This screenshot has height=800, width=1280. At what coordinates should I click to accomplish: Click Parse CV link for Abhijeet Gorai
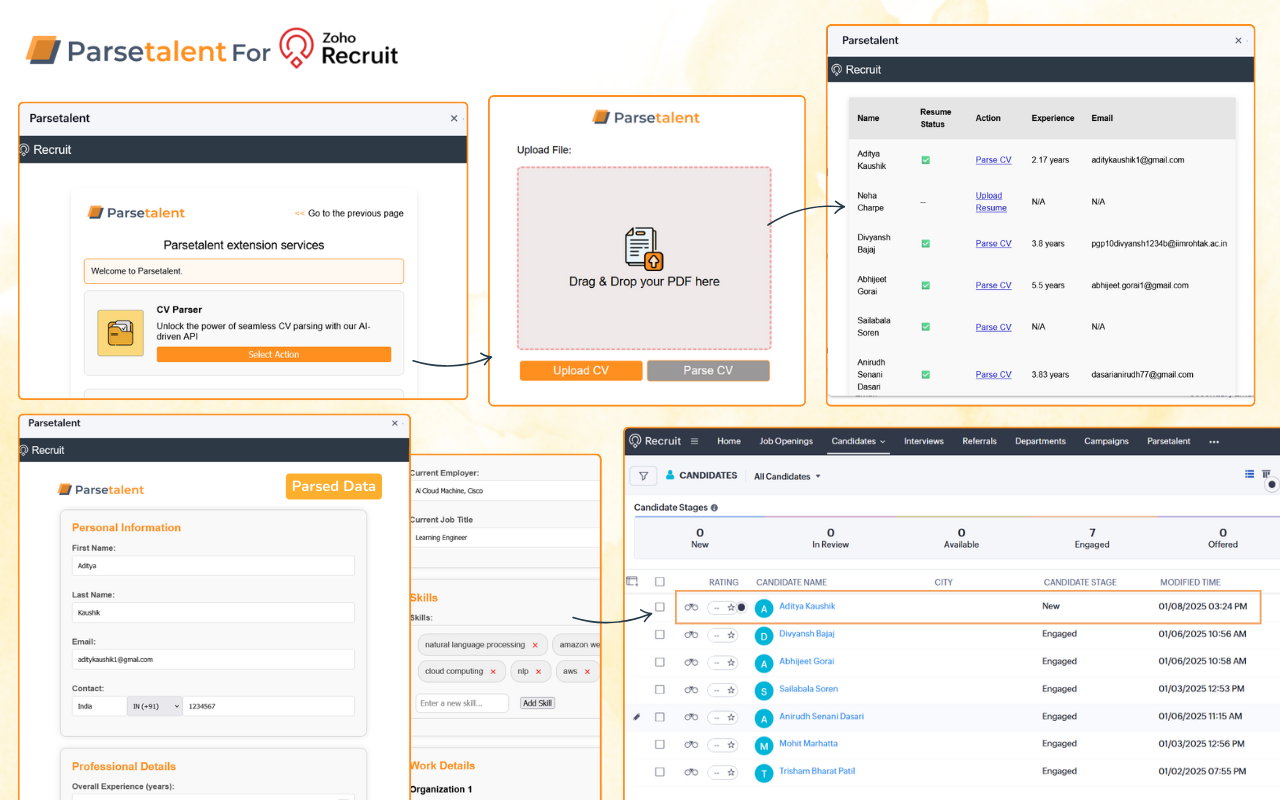993,286
